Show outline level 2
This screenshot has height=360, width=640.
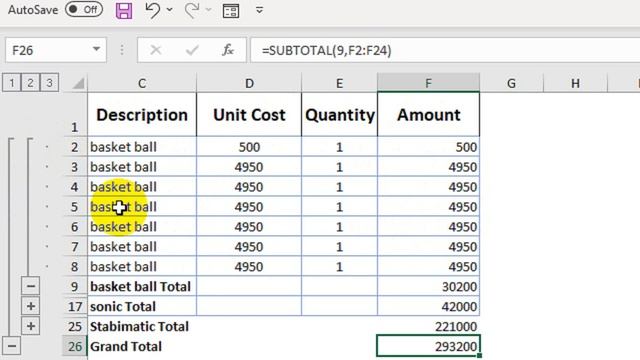(x=31, y=83)
